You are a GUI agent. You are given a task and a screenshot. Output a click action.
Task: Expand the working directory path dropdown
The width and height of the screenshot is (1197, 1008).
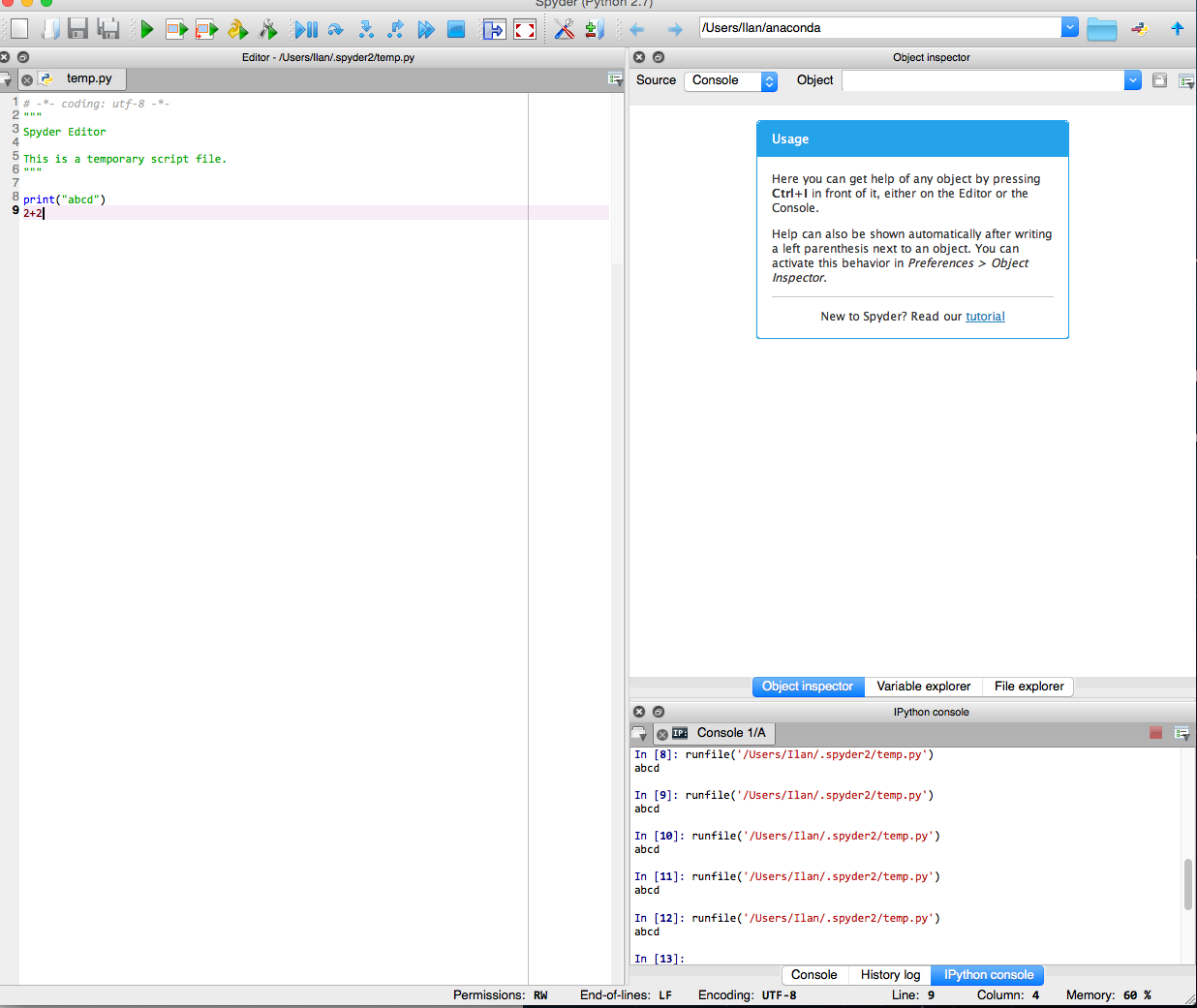pos(1070,28)
